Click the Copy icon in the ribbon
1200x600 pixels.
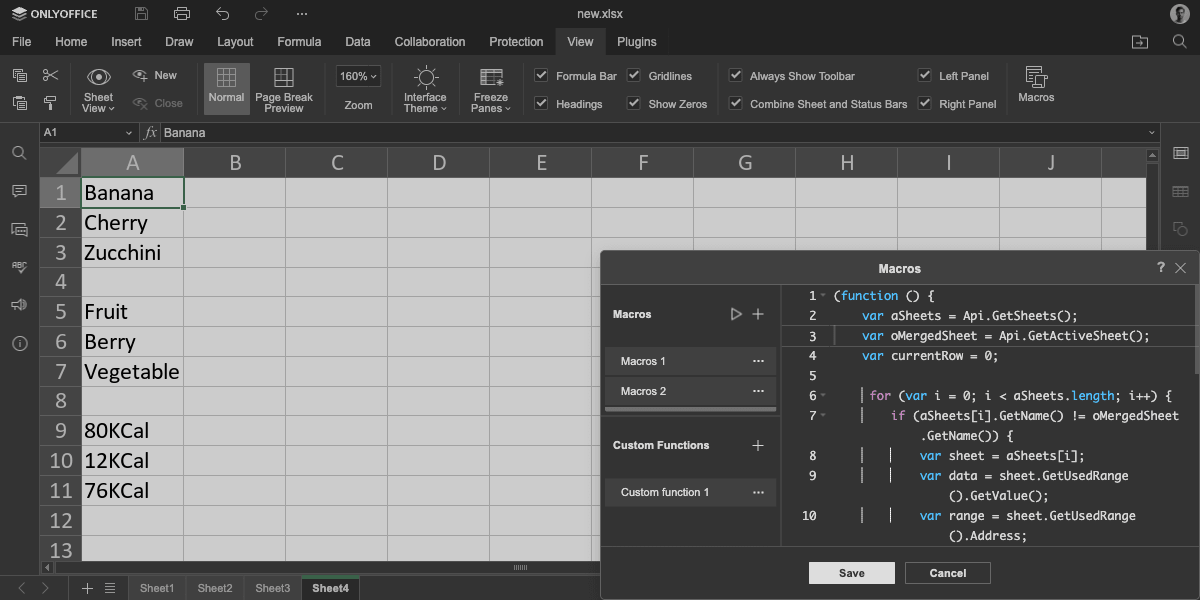pos(19,75)
